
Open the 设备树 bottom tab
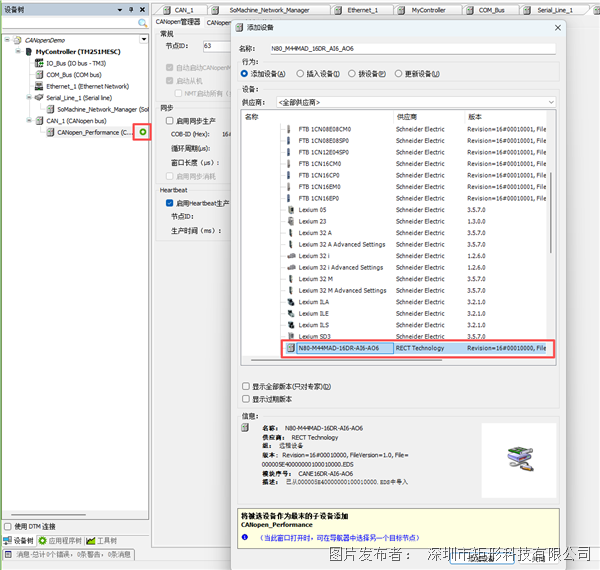point(18,540)
